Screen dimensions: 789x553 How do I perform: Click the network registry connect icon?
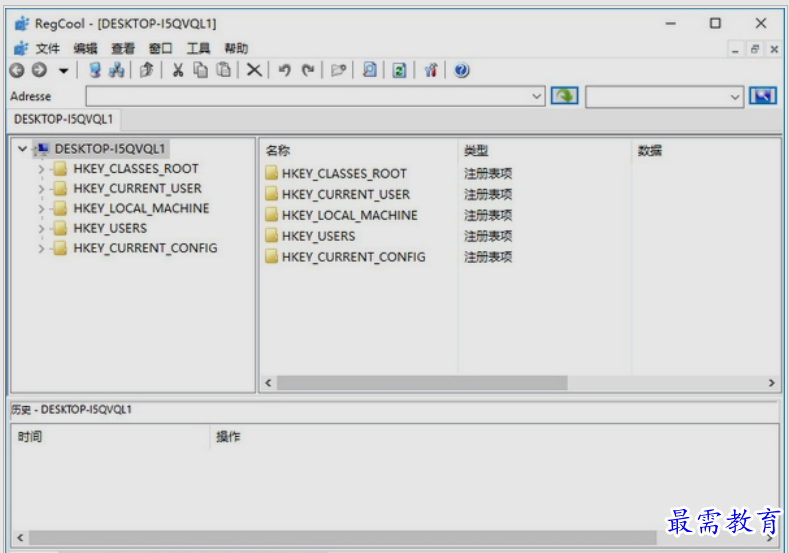(116, 70)
